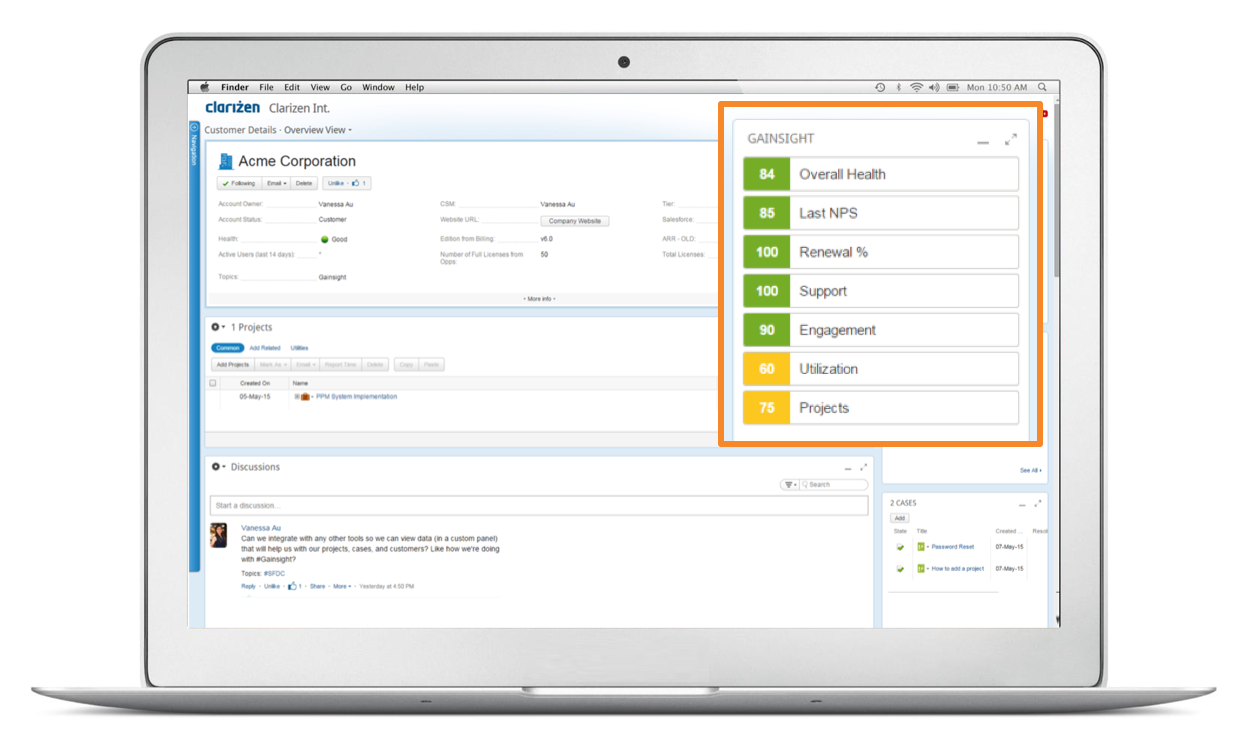Click the Time Machine menu bar icon

tap(880, 88)
